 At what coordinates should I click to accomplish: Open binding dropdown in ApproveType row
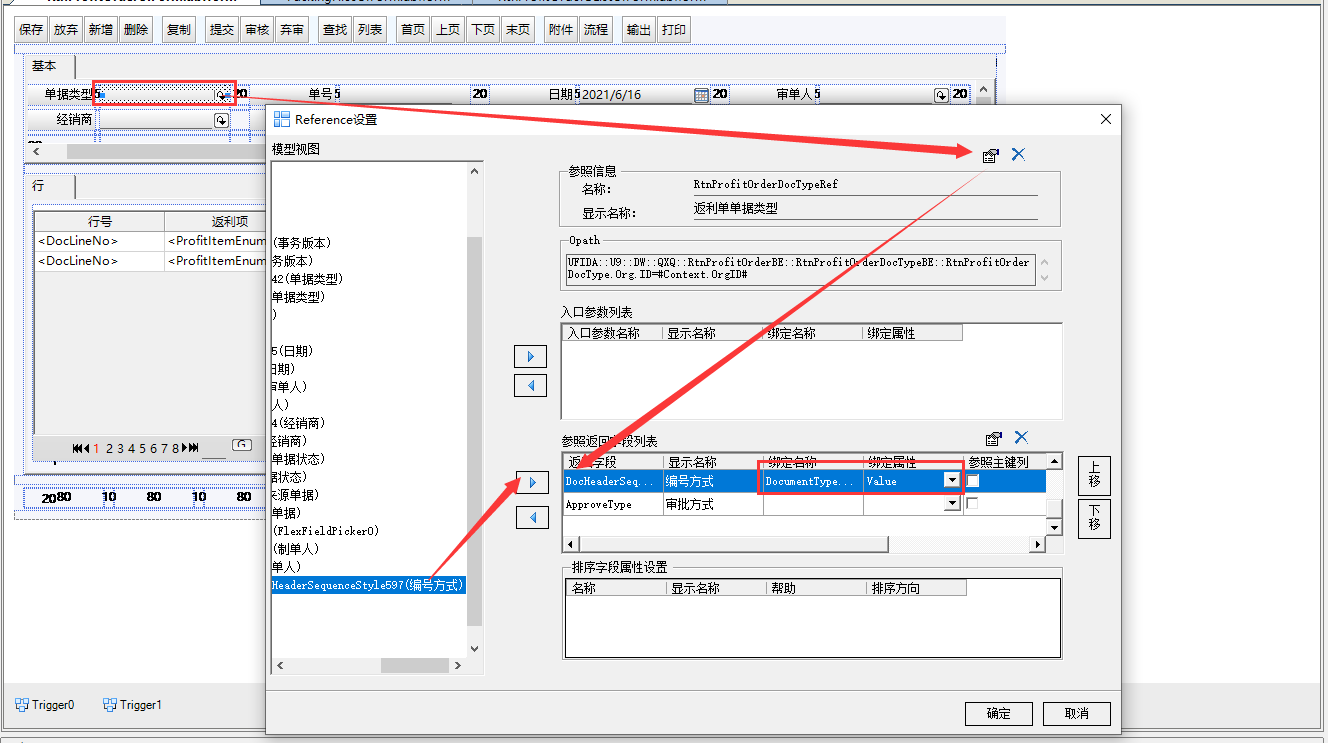[x=951, y=505]
